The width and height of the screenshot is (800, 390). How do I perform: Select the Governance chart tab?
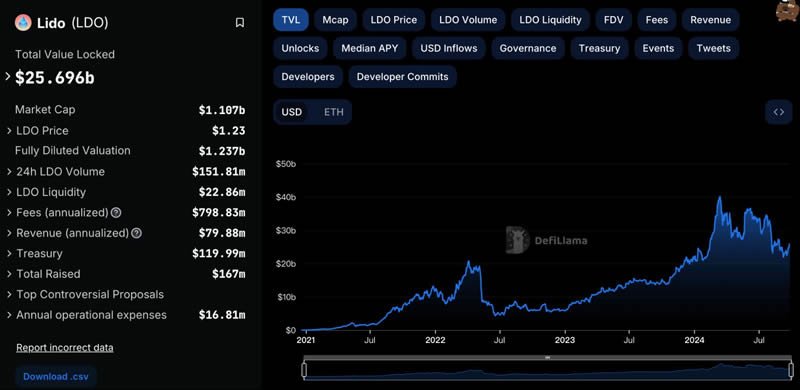pyautogui.click(x=528, y=48)
